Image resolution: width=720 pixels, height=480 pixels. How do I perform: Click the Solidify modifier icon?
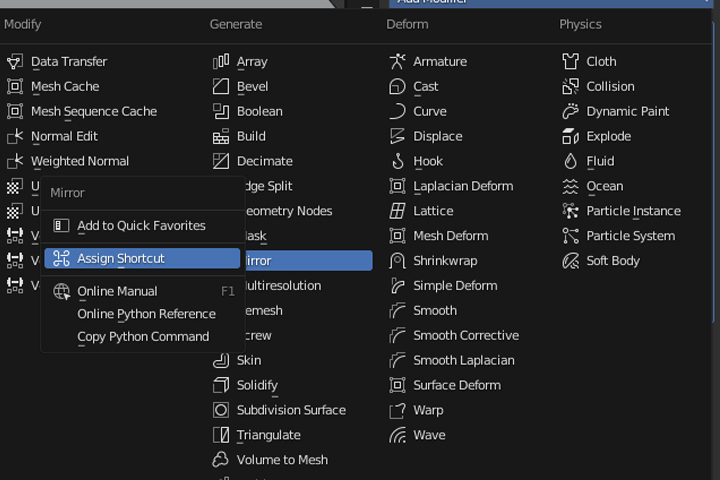coord(221,385)
